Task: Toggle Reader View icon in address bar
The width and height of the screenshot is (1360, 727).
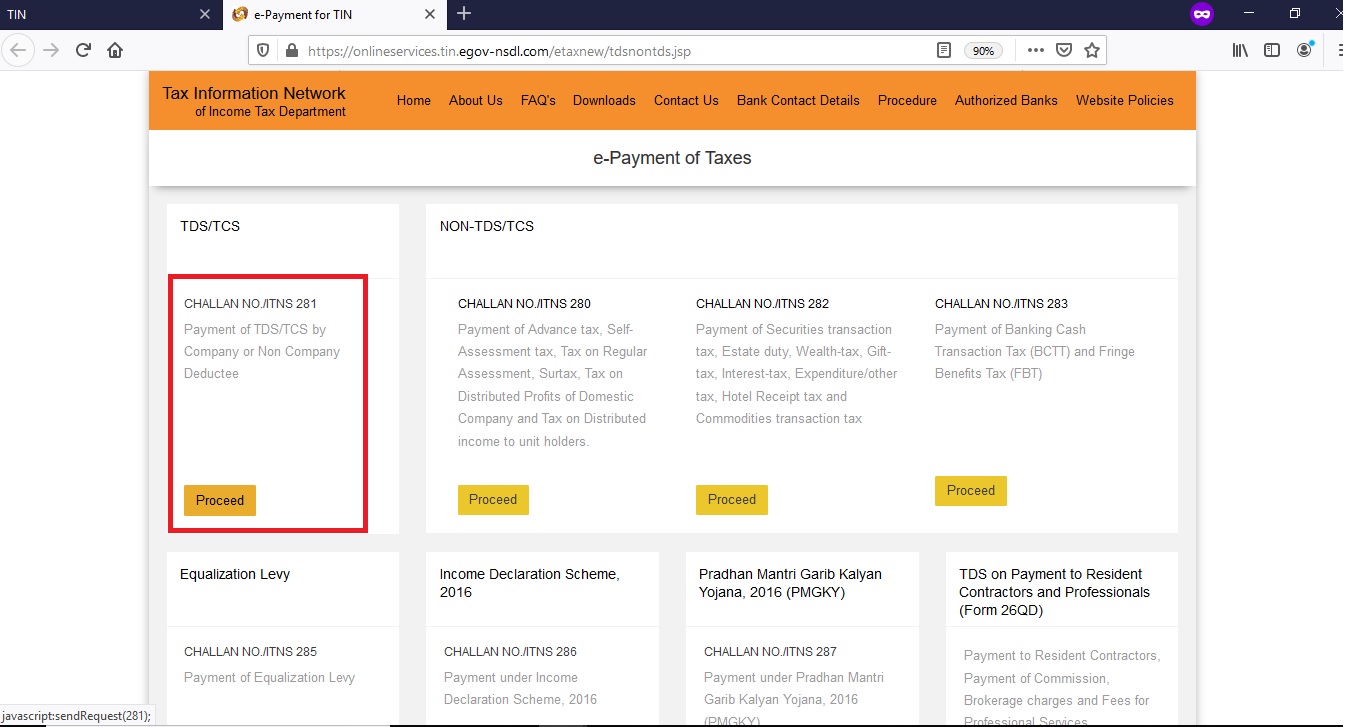Action: pos(944,50)
